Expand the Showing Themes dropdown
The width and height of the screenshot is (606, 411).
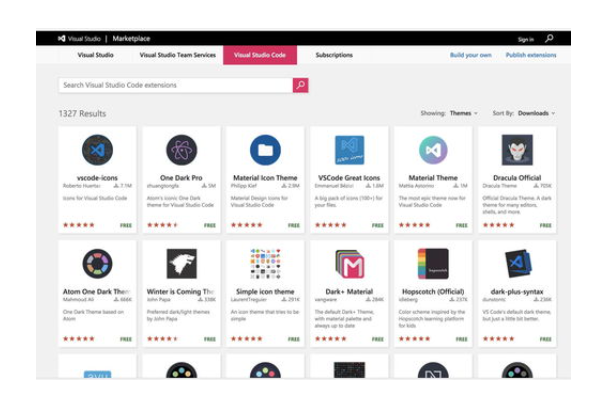tap(464, 113)
